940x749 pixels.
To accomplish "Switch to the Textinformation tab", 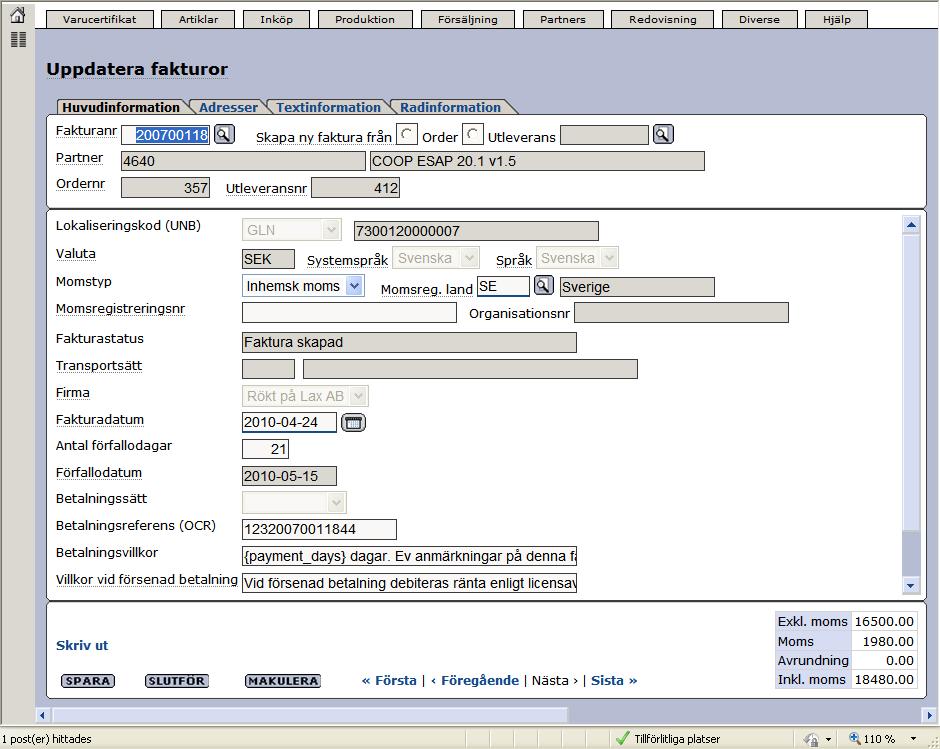I will pos(329,107).
